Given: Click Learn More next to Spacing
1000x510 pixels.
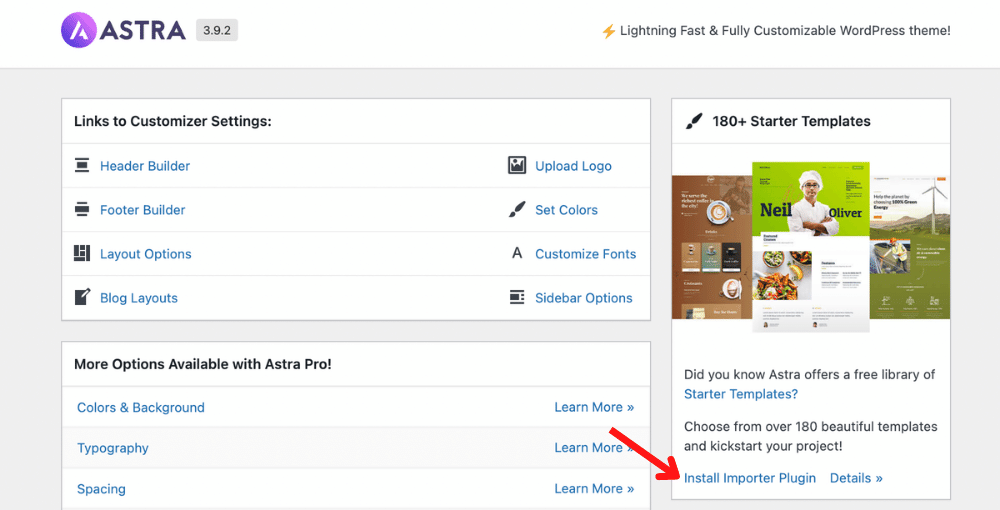Looking at the screenshot, I should click(594, 489).
